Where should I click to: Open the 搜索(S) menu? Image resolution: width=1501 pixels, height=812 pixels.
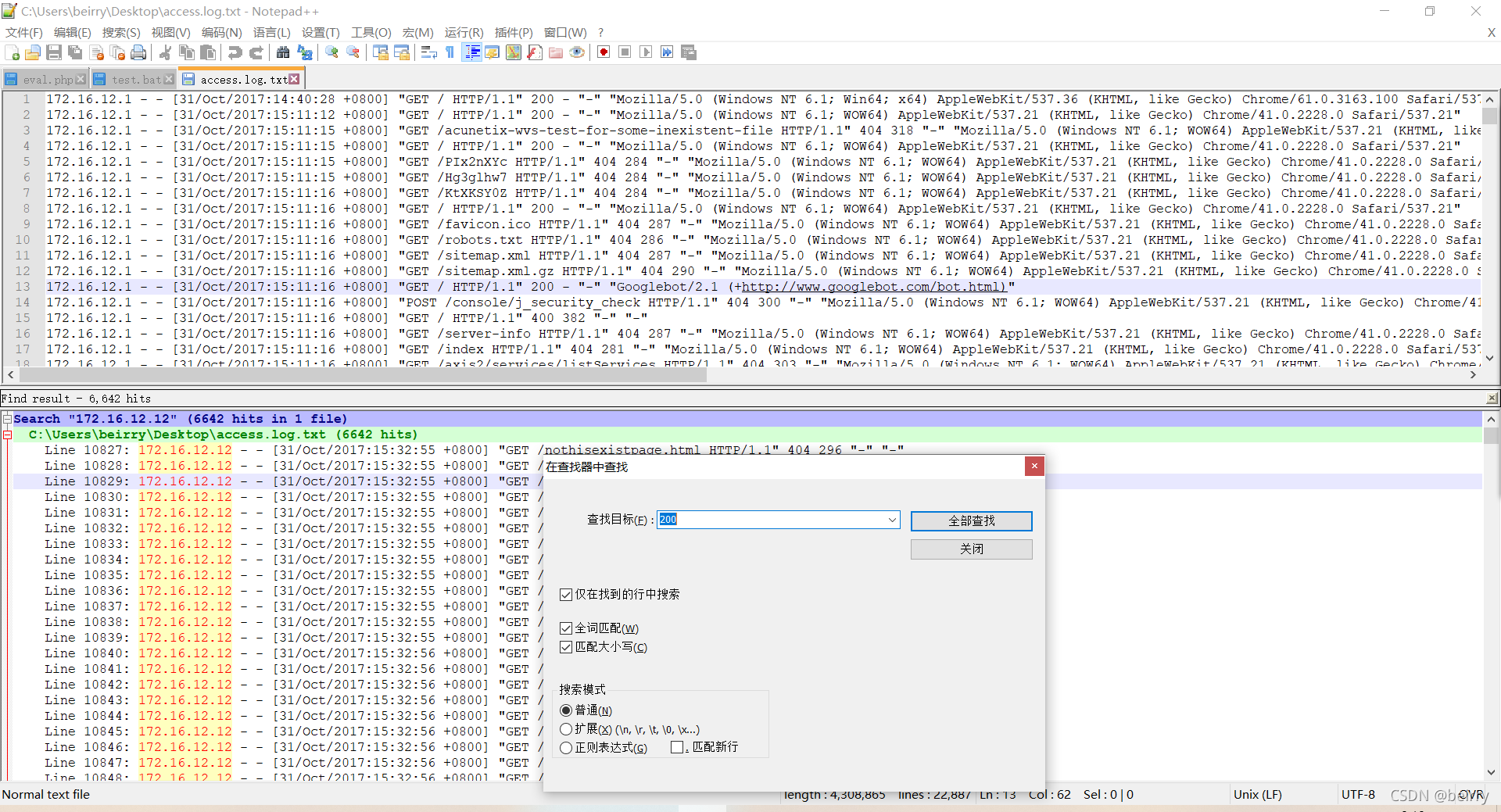[x=121, y=32]
